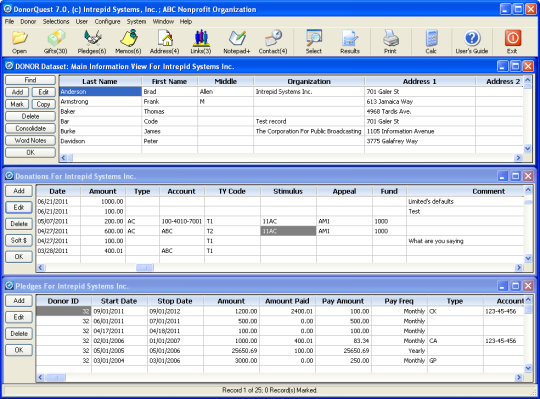Click the DonorQuest application title bar icon

click(8, 9)
